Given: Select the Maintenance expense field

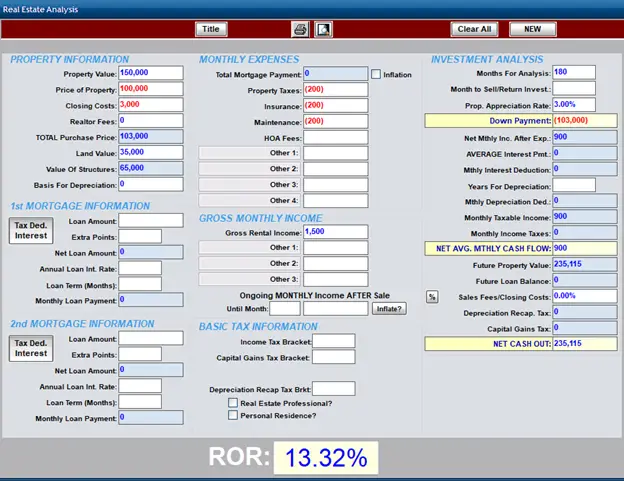Looking at the screenshot, I should (x=335, y=121).
